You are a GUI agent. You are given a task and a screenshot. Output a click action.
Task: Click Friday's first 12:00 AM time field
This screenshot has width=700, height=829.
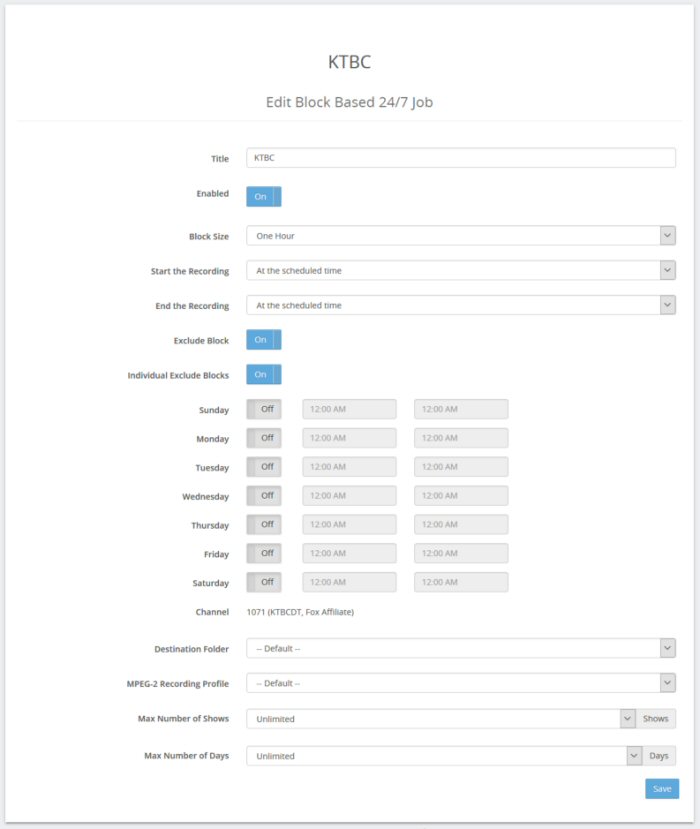coord(349,553)
